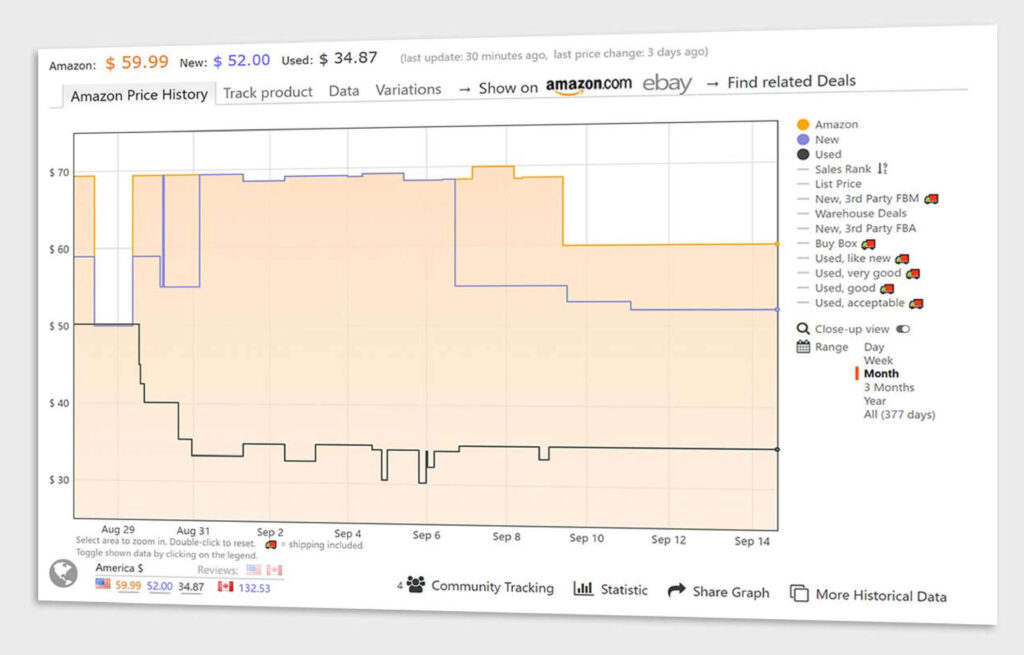The image size is (1024, 655).
Task: Open the Find related Deals link
Action: click(791, 82)
